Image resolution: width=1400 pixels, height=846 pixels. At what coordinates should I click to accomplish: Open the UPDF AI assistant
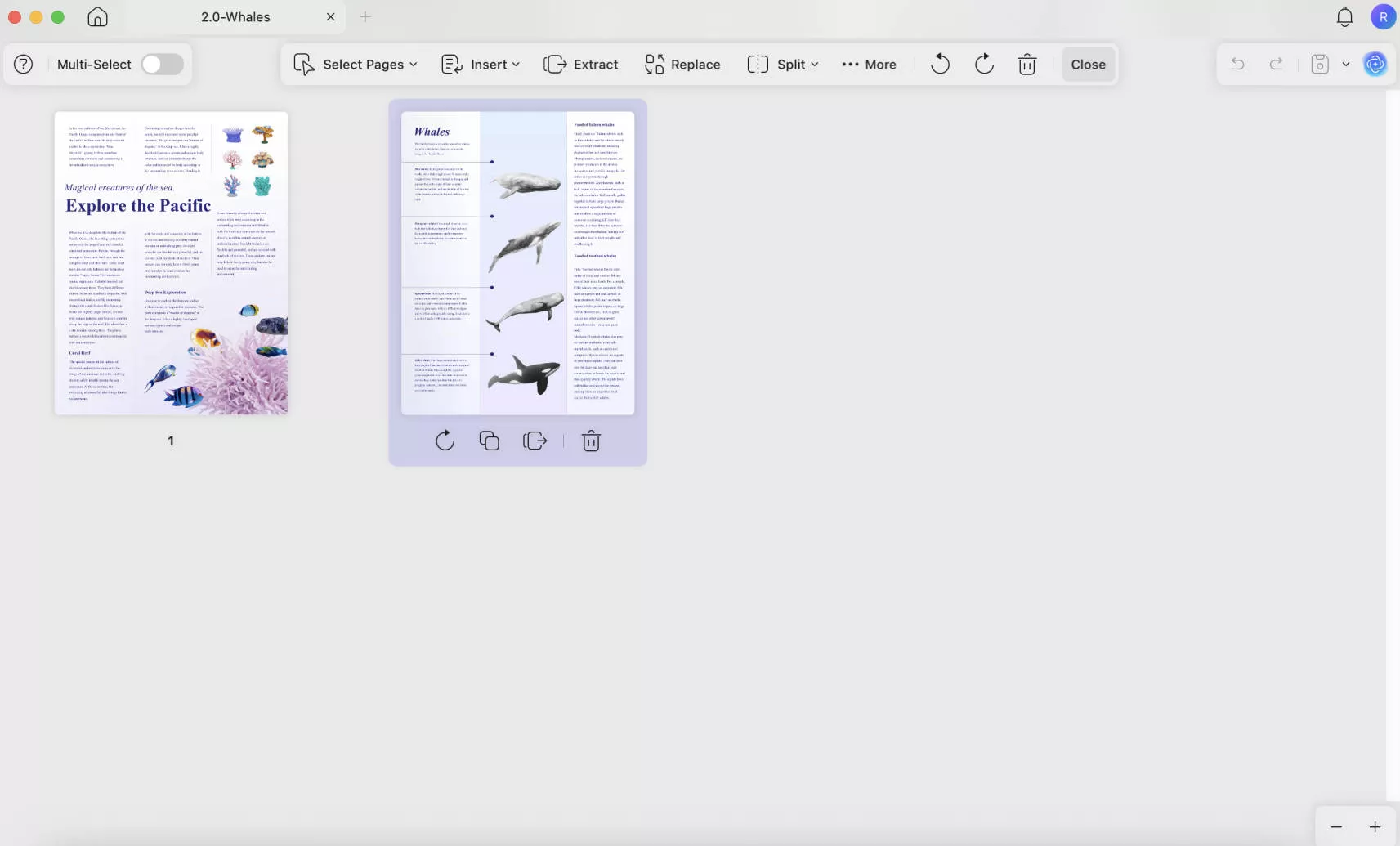coord(1375,65)
